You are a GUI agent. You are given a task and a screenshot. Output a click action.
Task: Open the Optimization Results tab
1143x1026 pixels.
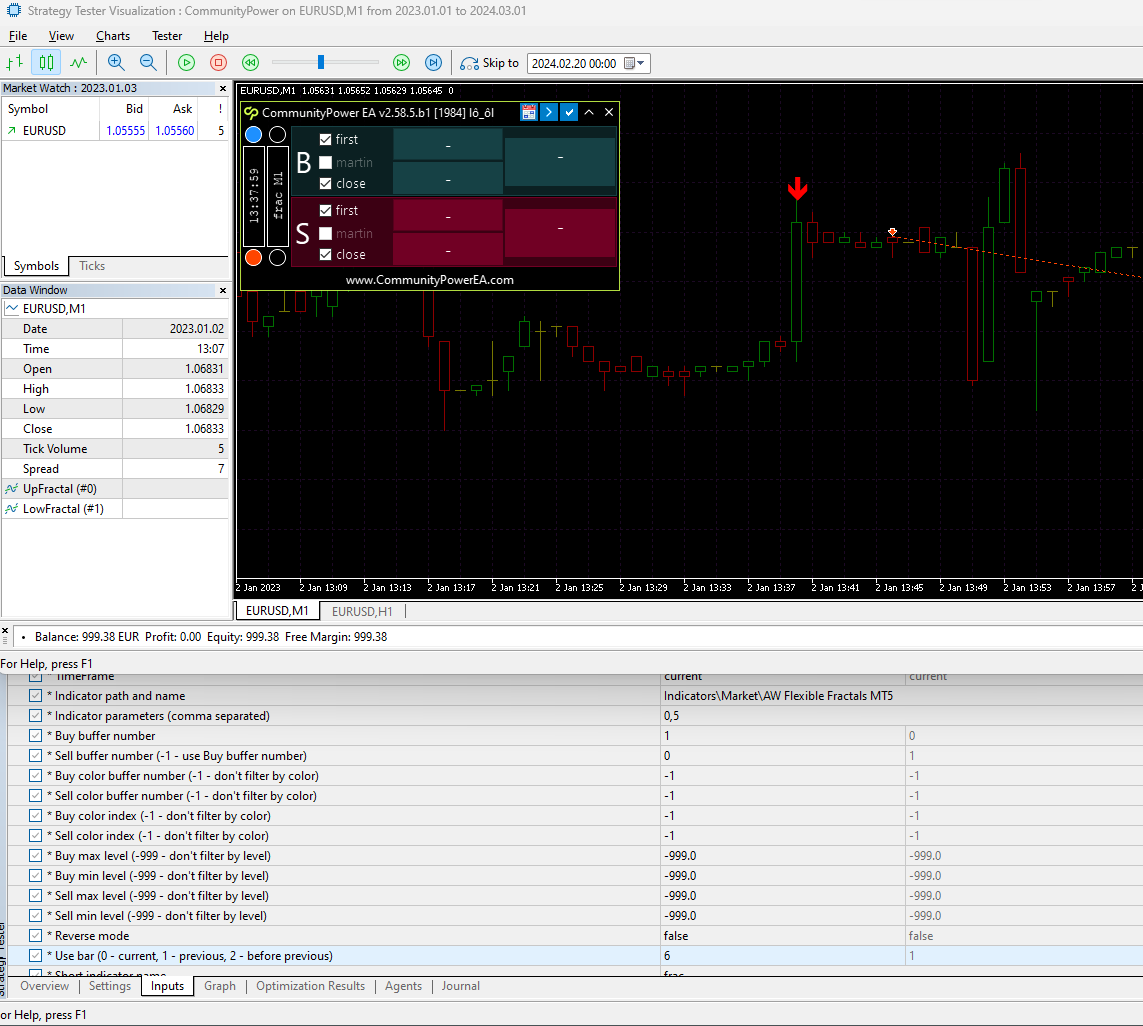click(311, 986)
